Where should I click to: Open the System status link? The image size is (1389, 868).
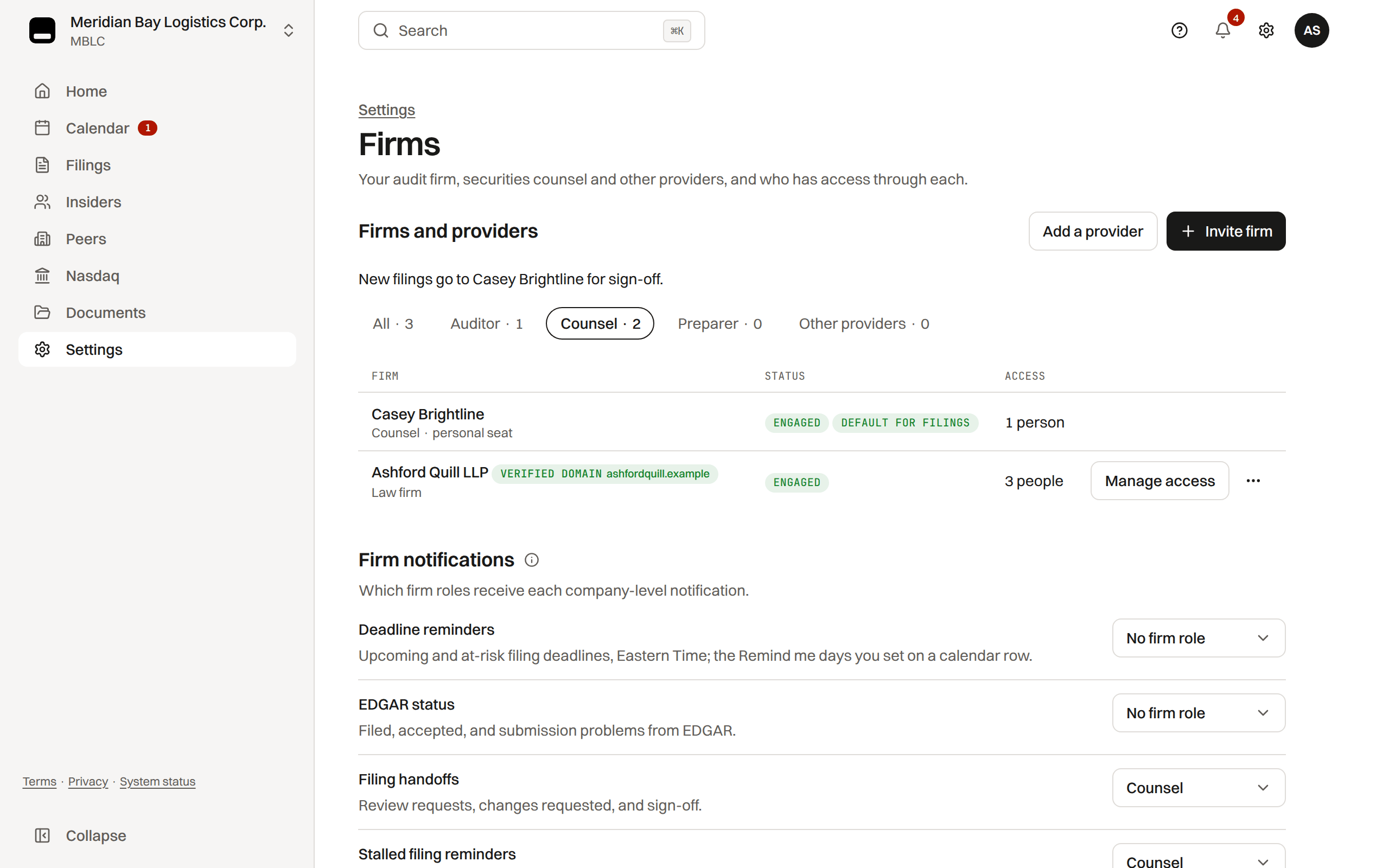pos(157,781)
